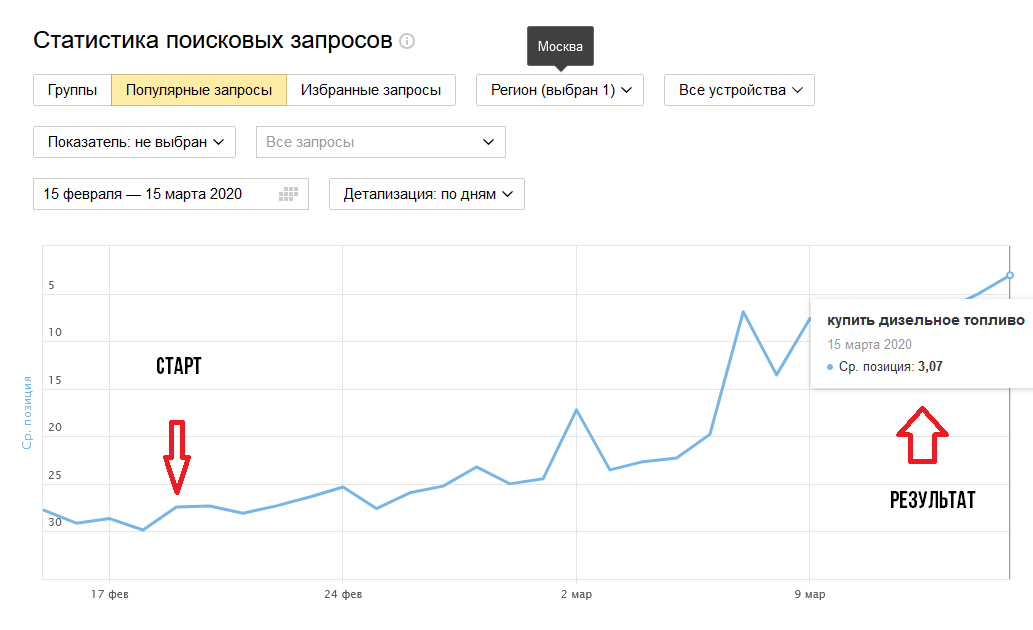
Task: Click the chevron in Region dropdown
Action: pyautogui.click(x=627, y=90)
